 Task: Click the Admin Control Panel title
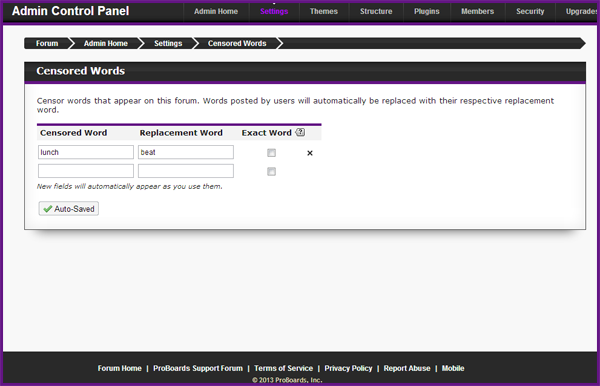coord(70,11)
